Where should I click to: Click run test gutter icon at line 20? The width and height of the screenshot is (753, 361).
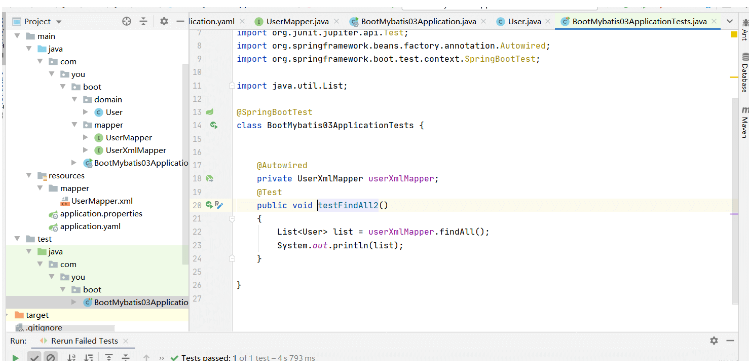coord(209,205)
